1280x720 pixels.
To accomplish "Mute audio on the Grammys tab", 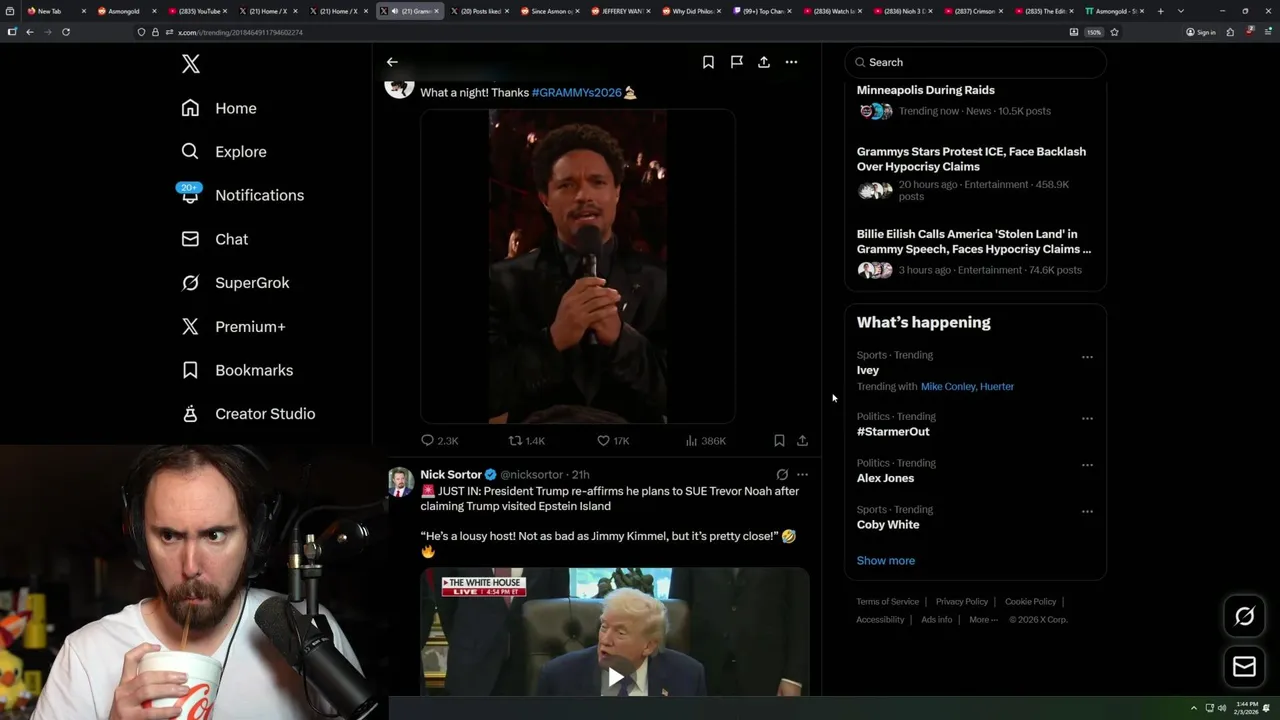I will coord(394,11).
